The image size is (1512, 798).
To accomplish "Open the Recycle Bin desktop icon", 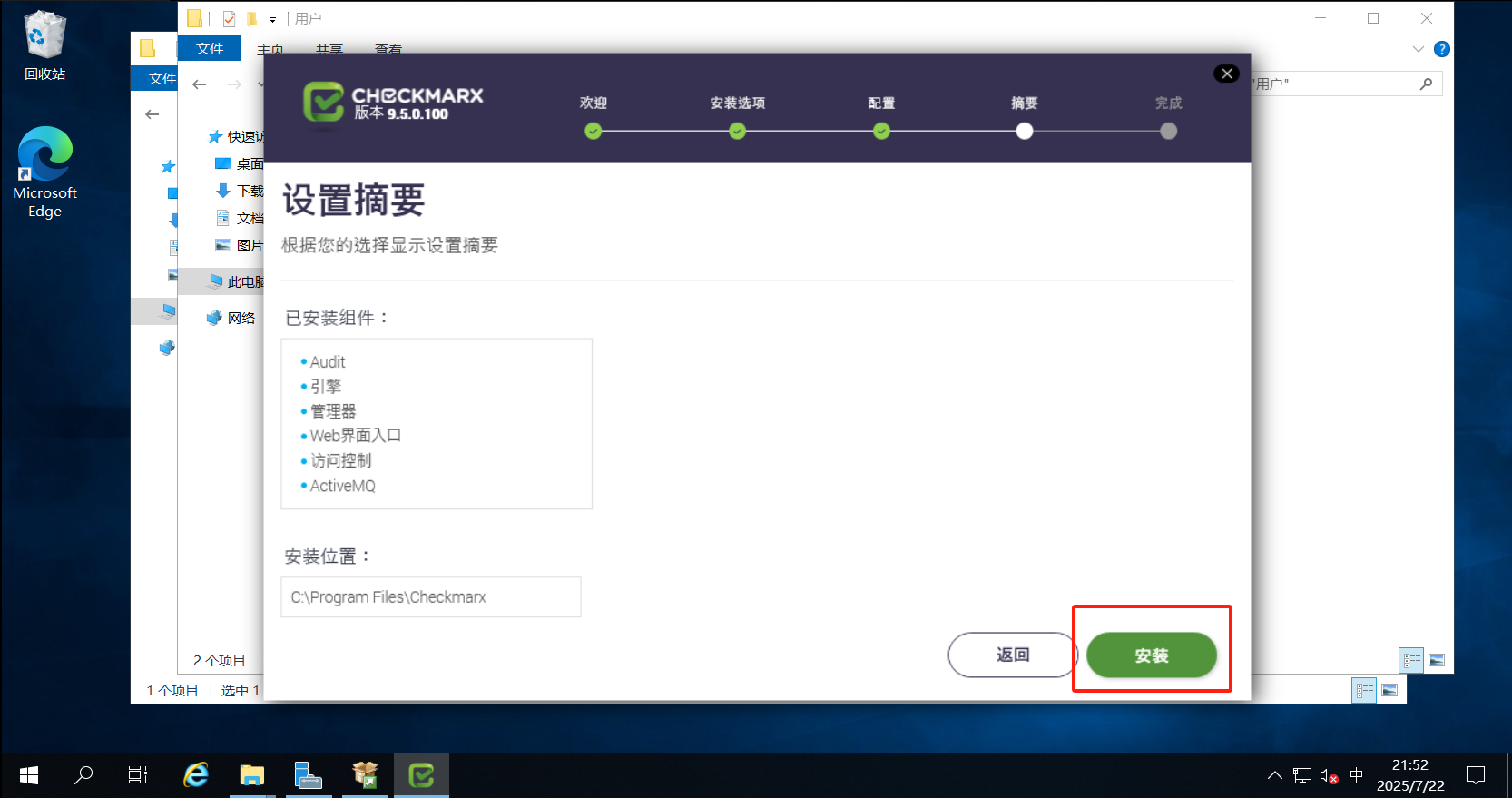I will (44, 45).
